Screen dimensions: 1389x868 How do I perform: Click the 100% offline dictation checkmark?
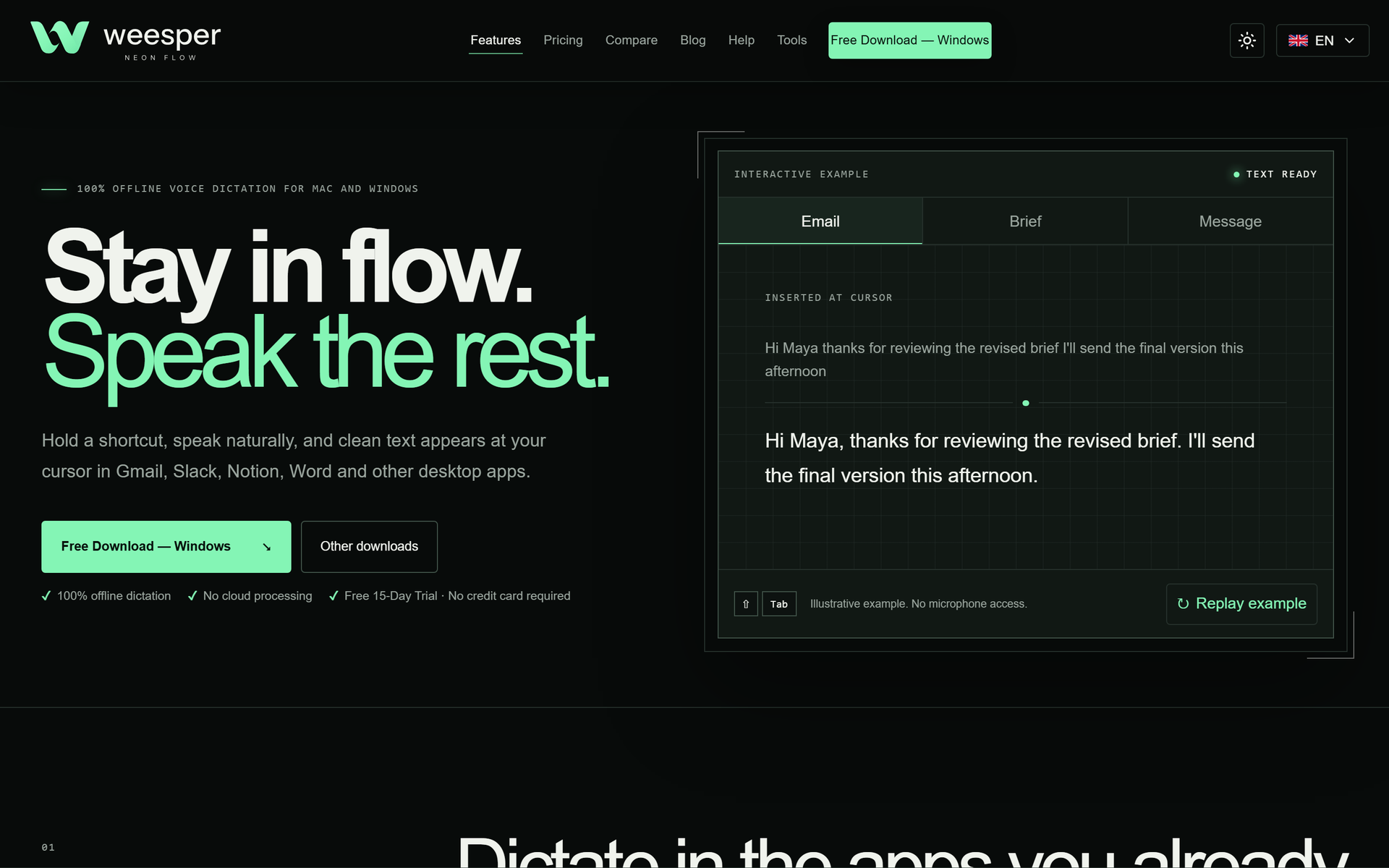tap(46, 596)
